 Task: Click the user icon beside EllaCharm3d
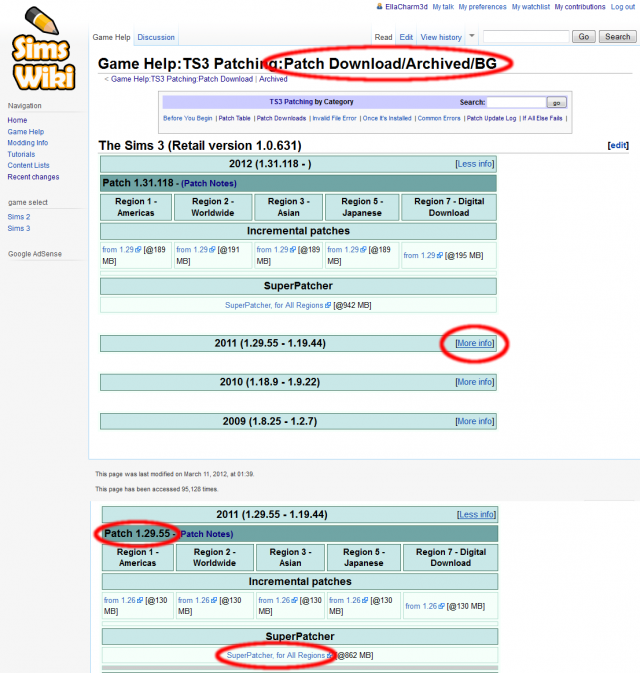pos(378,7)
